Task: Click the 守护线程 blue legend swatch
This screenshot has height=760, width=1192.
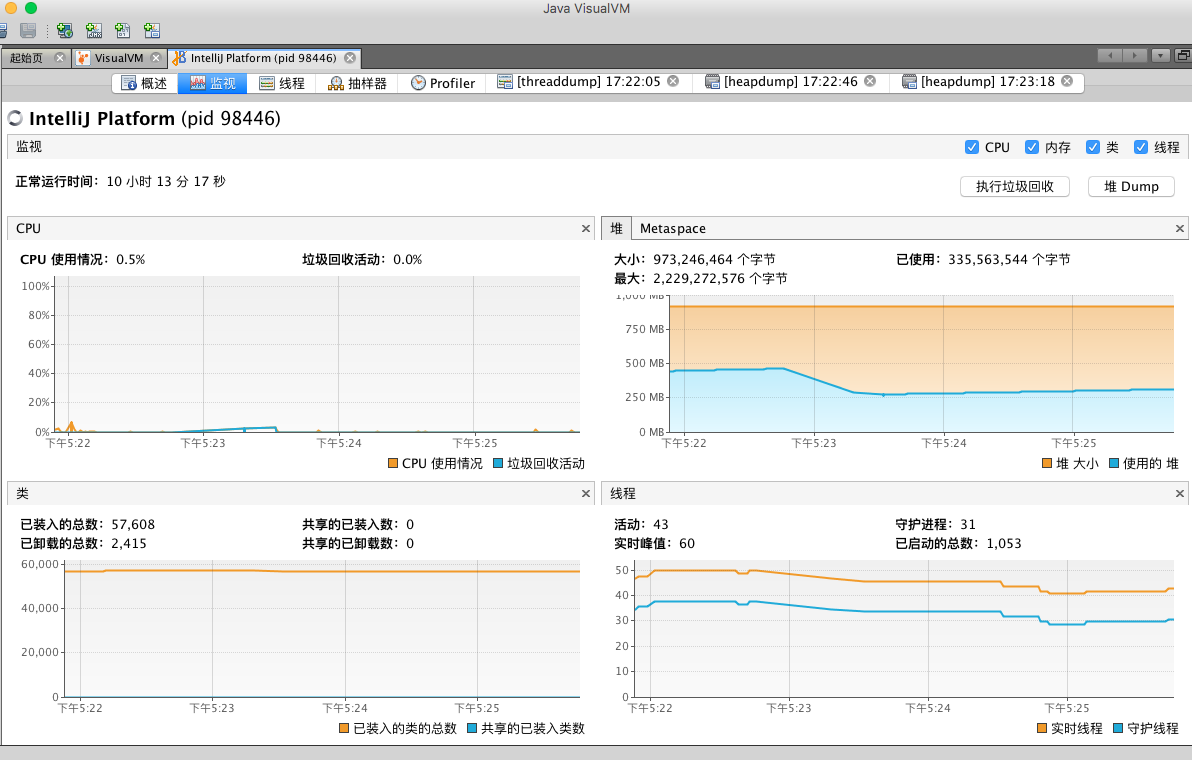Action: point(1118,728)
